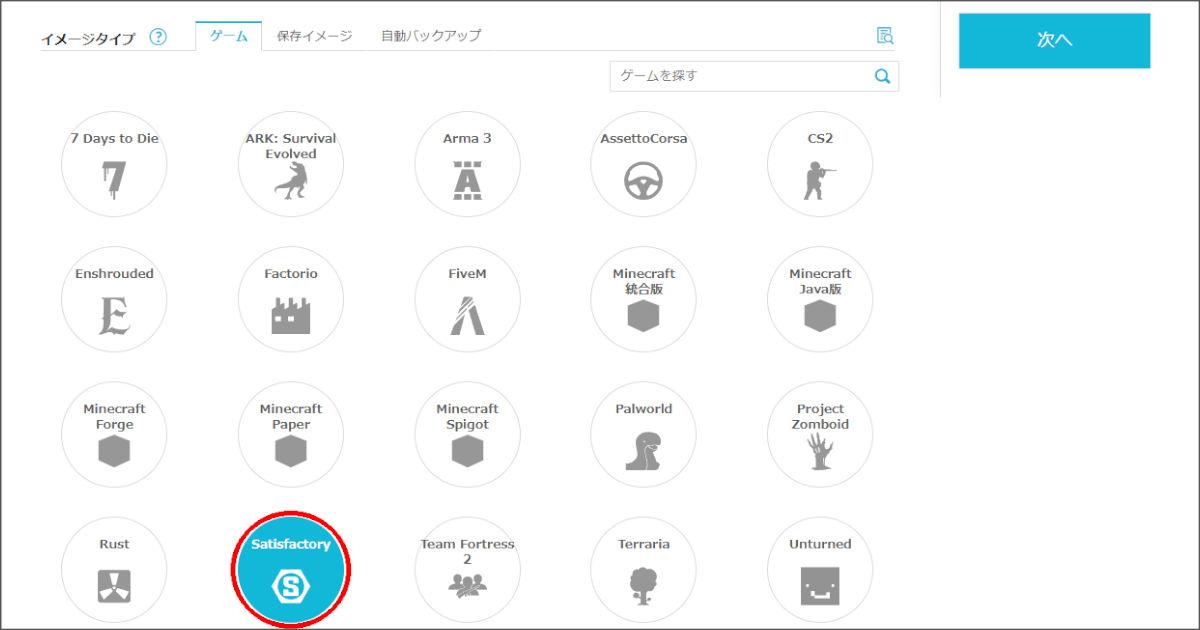Click the highlighted Satisfactory game image
This screenshot has width=1200, height=630.
tap(291, 570)
